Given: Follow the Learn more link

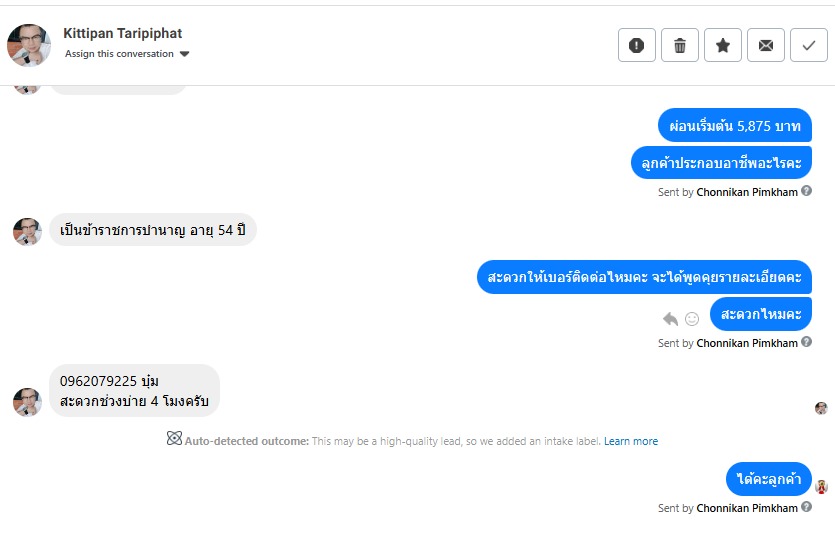Looking at the screenshot, I should [x=631, y=441].
